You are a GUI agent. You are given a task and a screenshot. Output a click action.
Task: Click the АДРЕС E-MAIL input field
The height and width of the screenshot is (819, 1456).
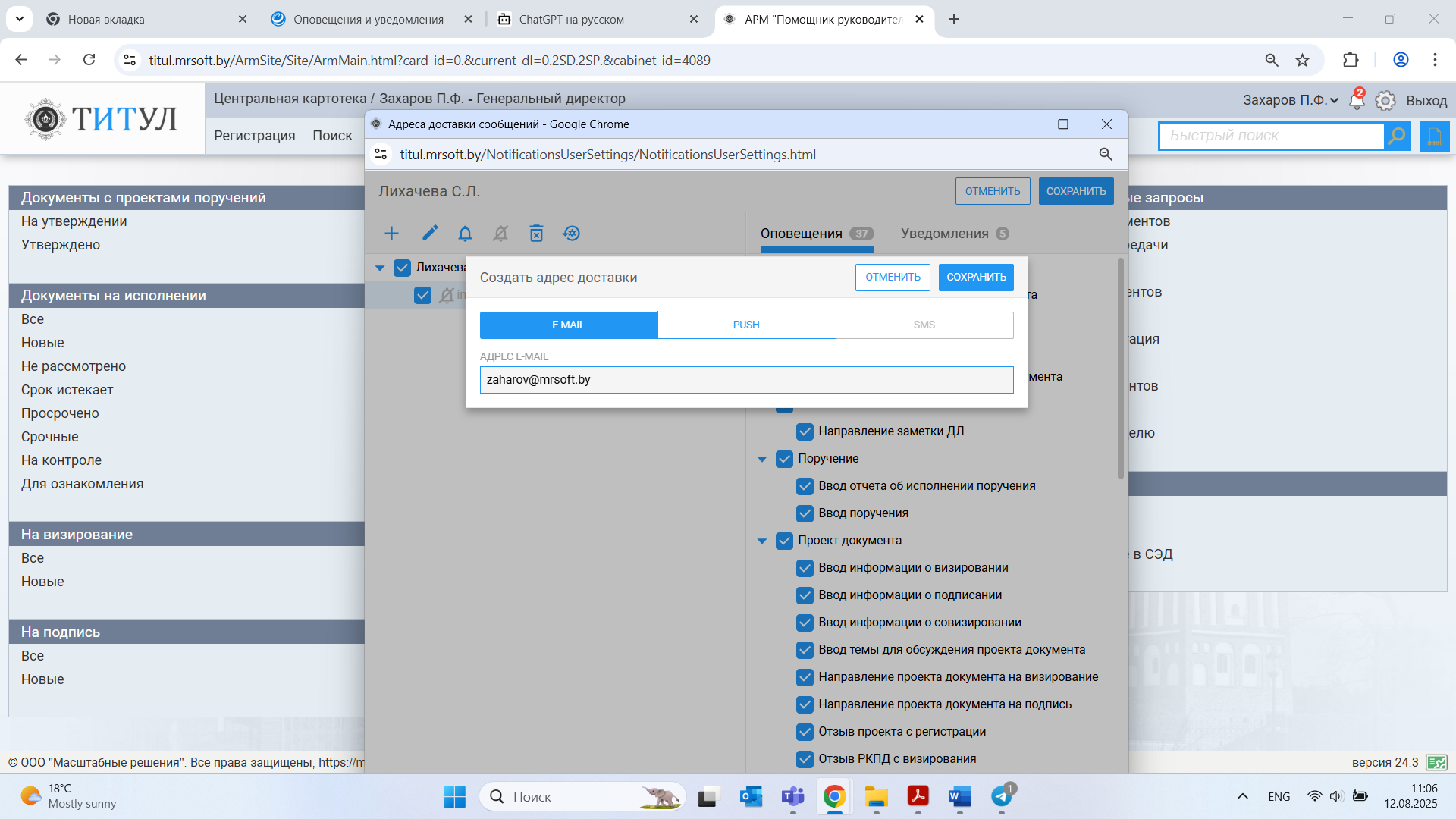click(746, 380)
